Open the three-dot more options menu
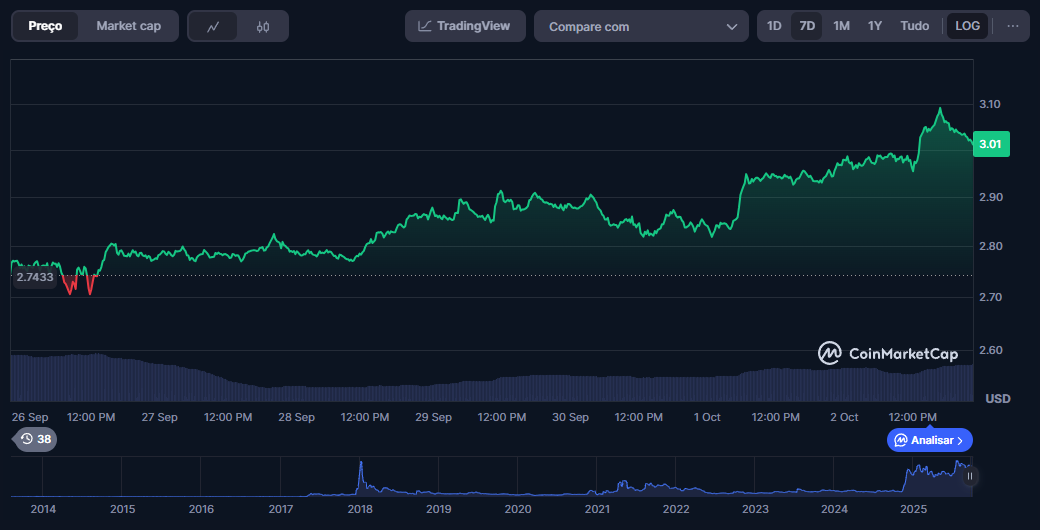 (x=1013, y=26)
